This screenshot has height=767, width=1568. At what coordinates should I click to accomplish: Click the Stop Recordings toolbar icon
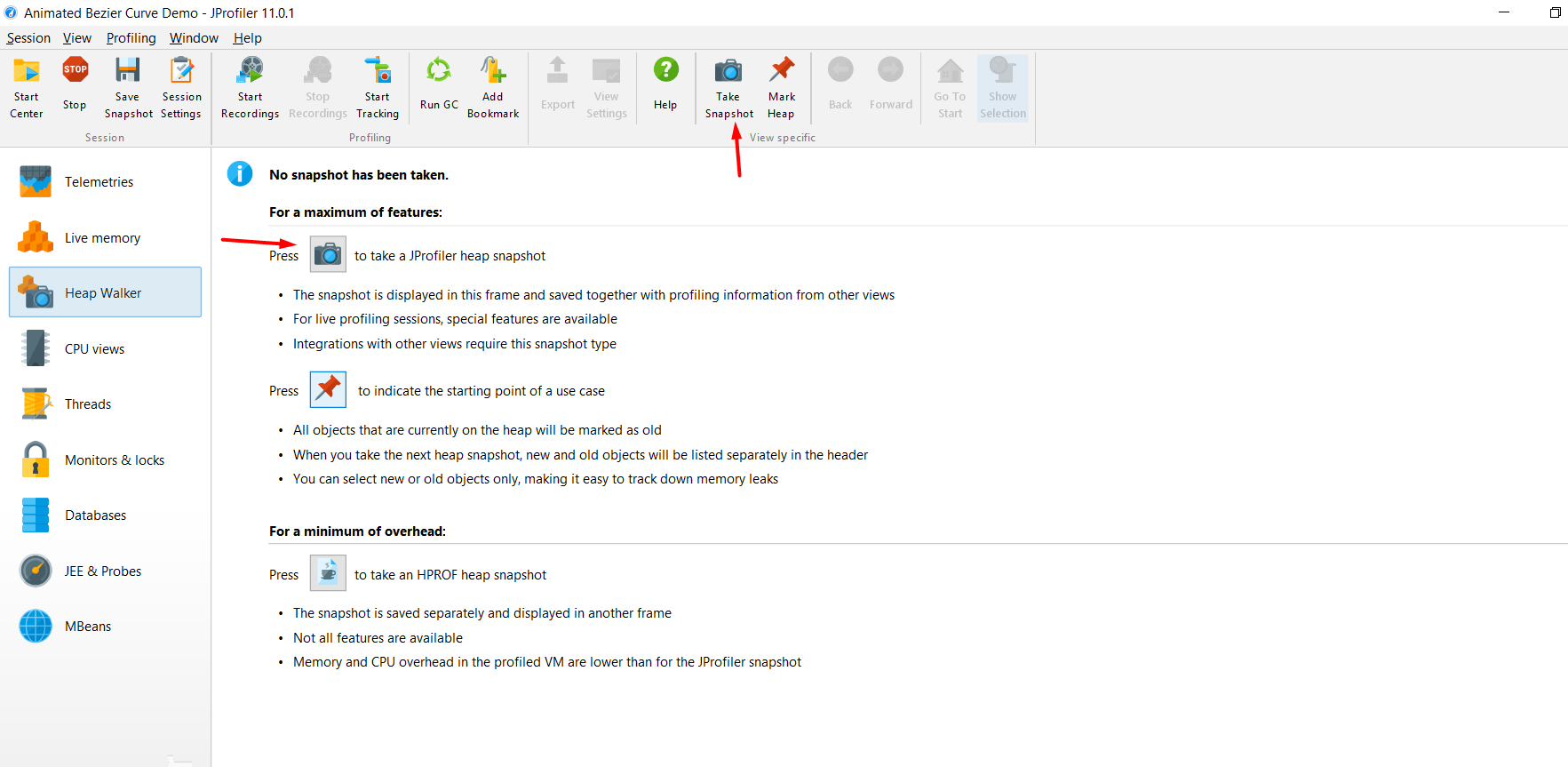click(x=317, y=70)
